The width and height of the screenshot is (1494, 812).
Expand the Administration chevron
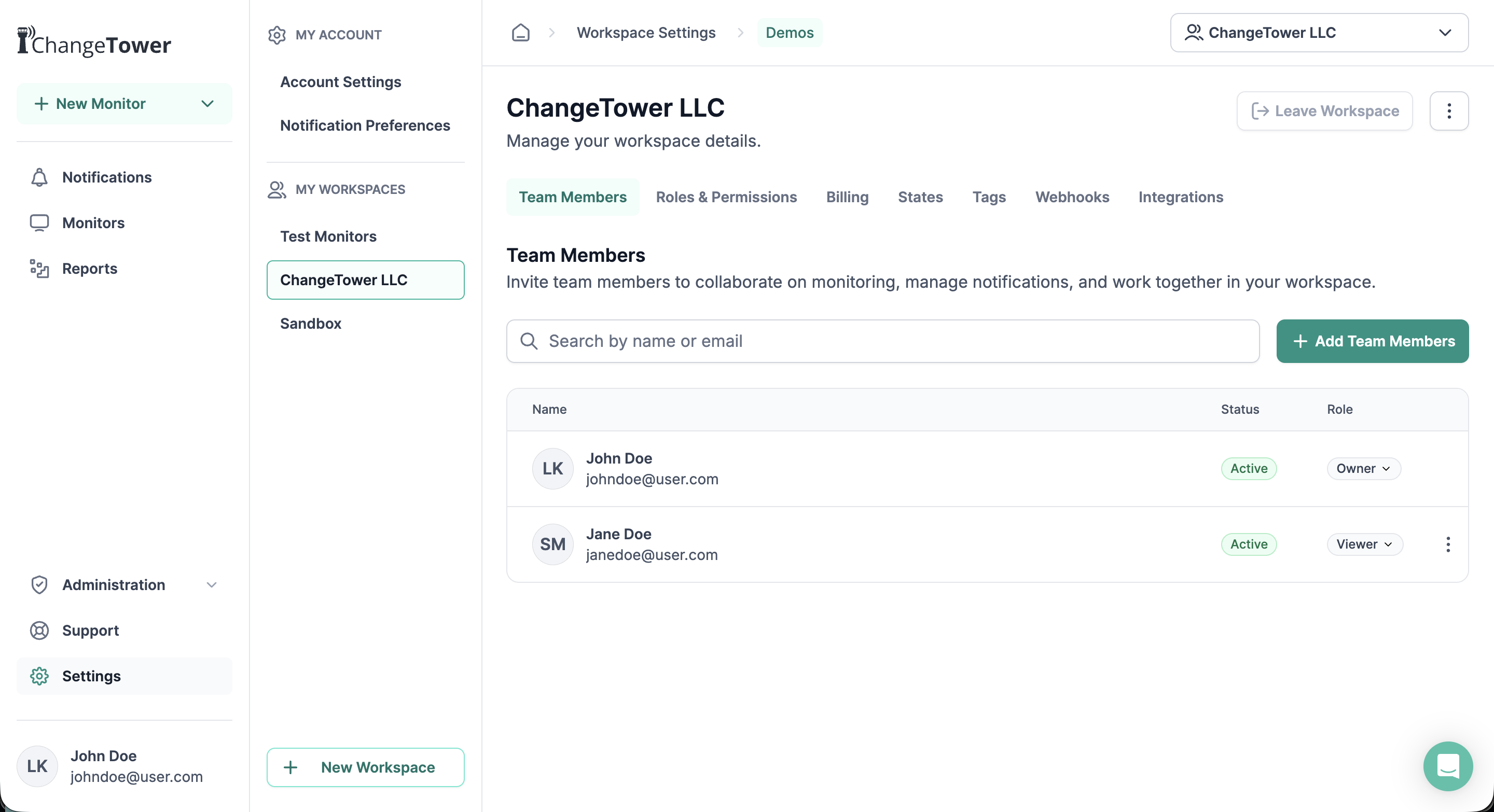point(212,585)
